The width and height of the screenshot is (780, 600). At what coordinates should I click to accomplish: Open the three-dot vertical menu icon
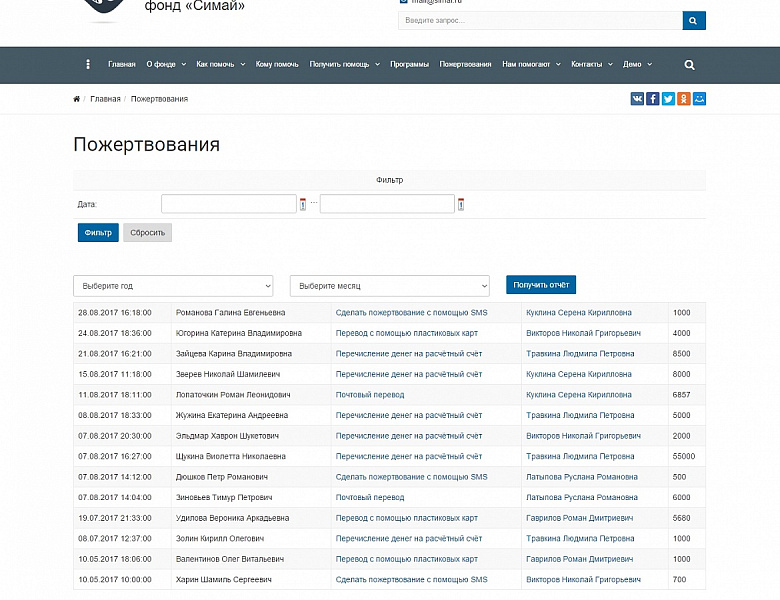tap(88, 65)
